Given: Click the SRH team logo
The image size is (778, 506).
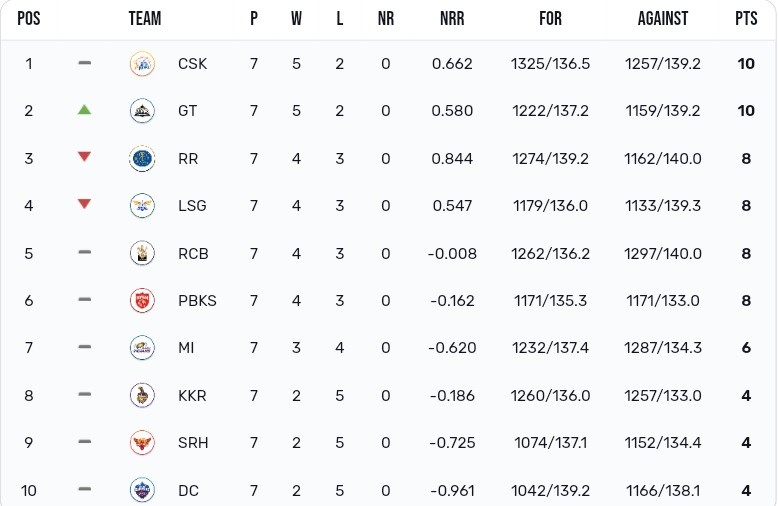Looking at the screenshot, I should tap(142, 442).
